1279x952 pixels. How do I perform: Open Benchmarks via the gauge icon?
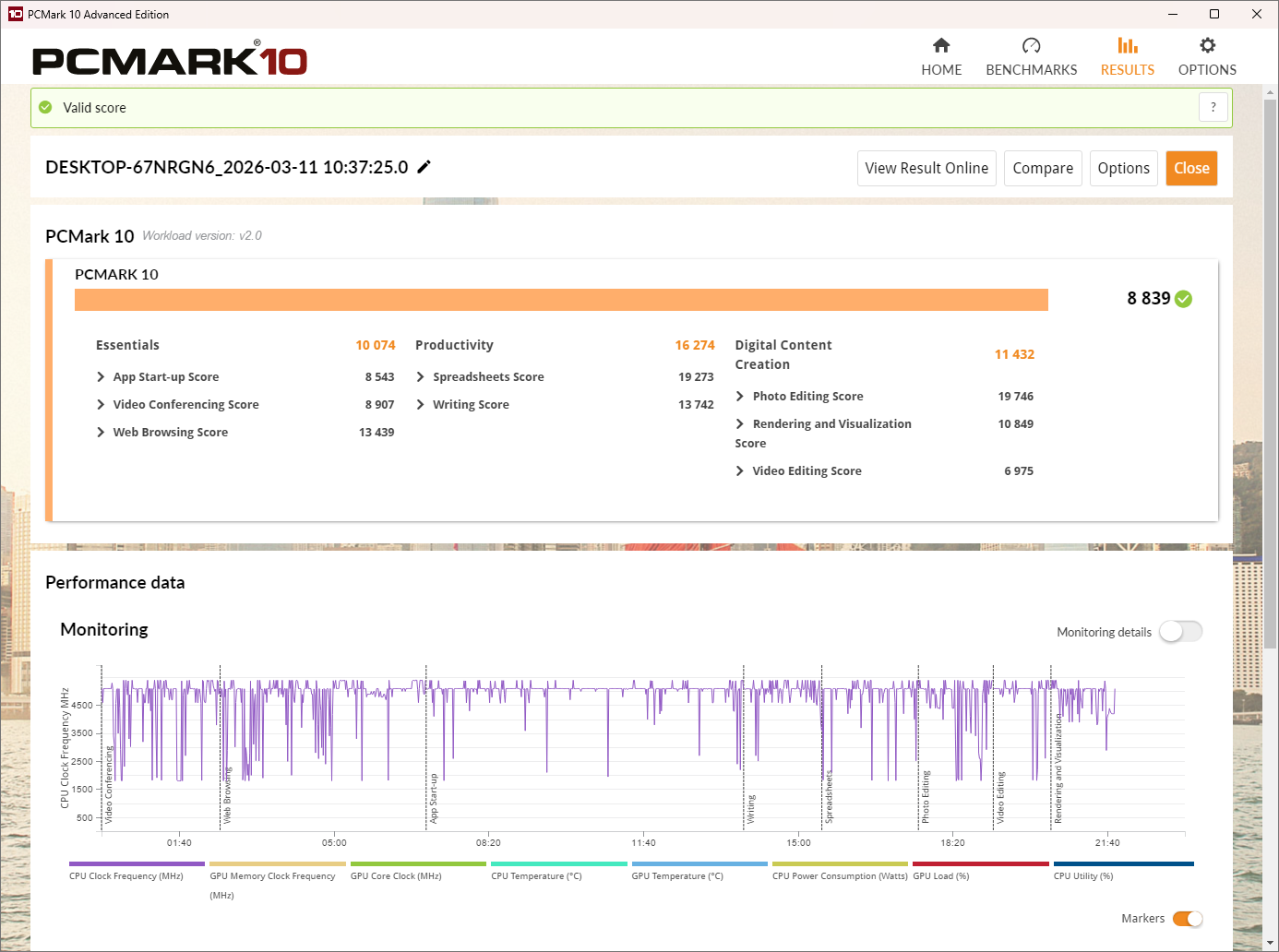point(1031,46)
